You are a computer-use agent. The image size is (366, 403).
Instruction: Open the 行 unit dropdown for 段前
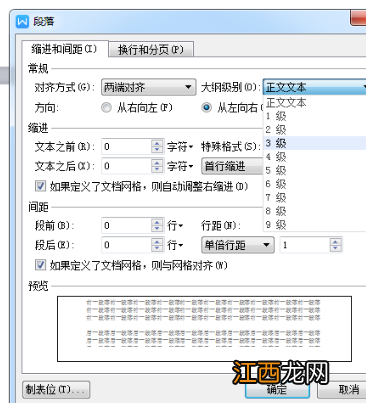[x=175, y=226]
